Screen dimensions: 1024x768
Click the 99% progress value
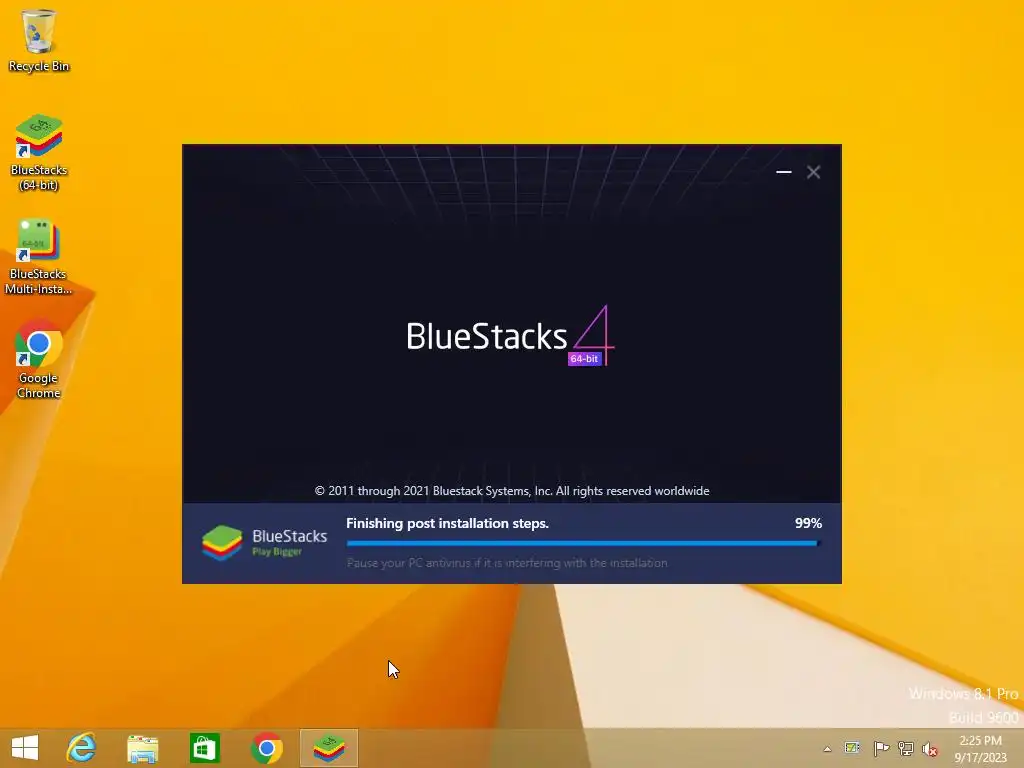(x=808, y=523)
